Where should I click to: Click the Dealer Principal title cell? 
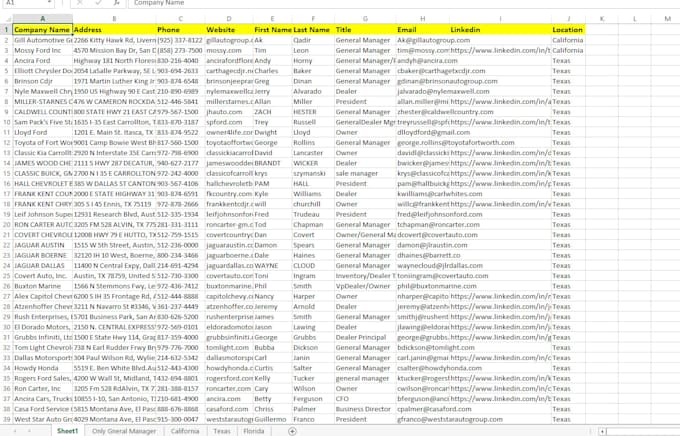tap(365, 337)
